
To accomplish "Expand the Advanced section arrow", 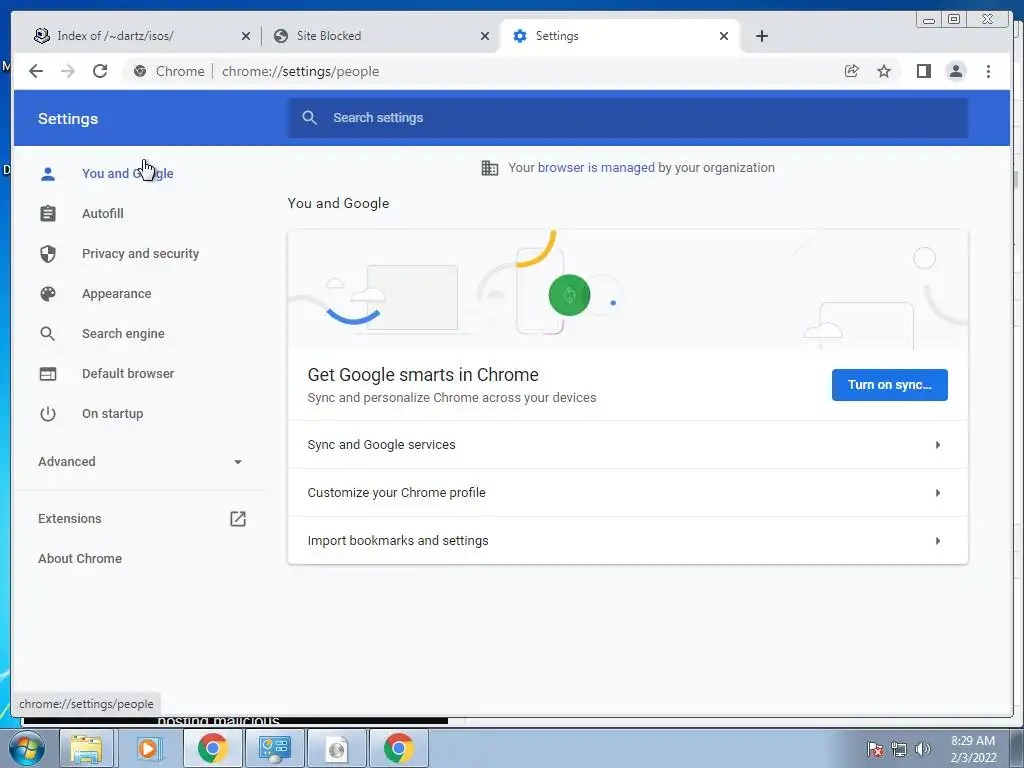I will [238, 462].
